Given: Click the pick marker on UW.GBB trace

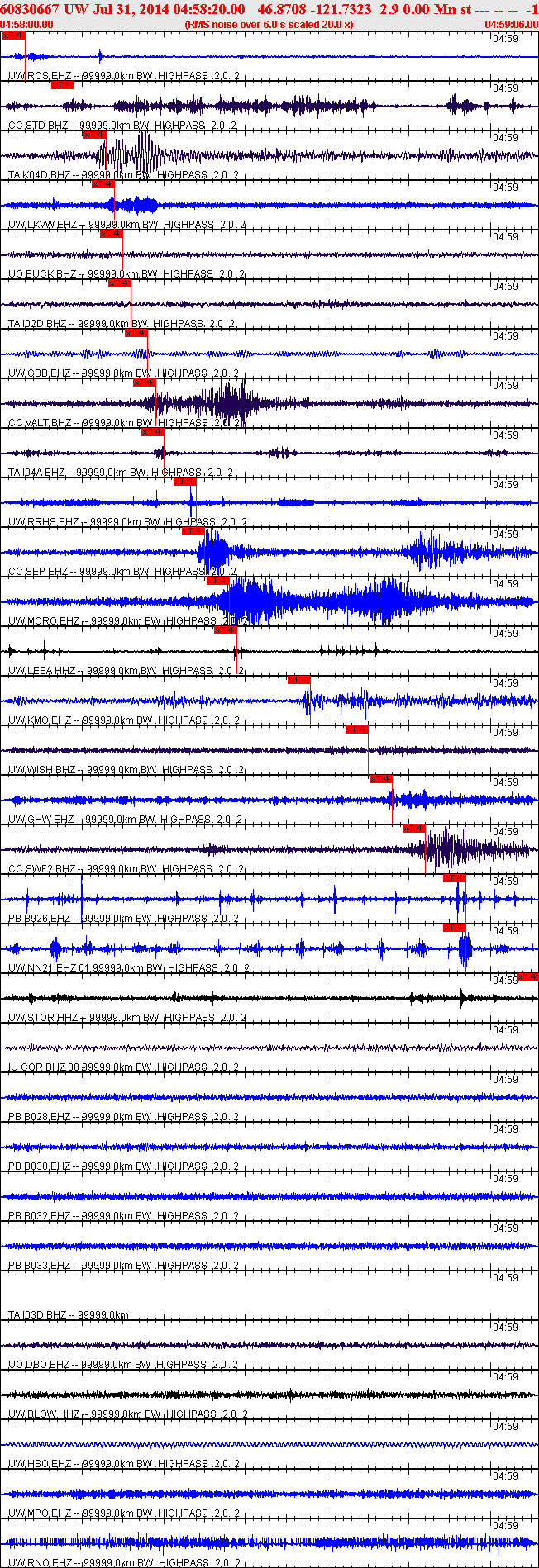Looking at the screenshot, I should tap(136, 333).
